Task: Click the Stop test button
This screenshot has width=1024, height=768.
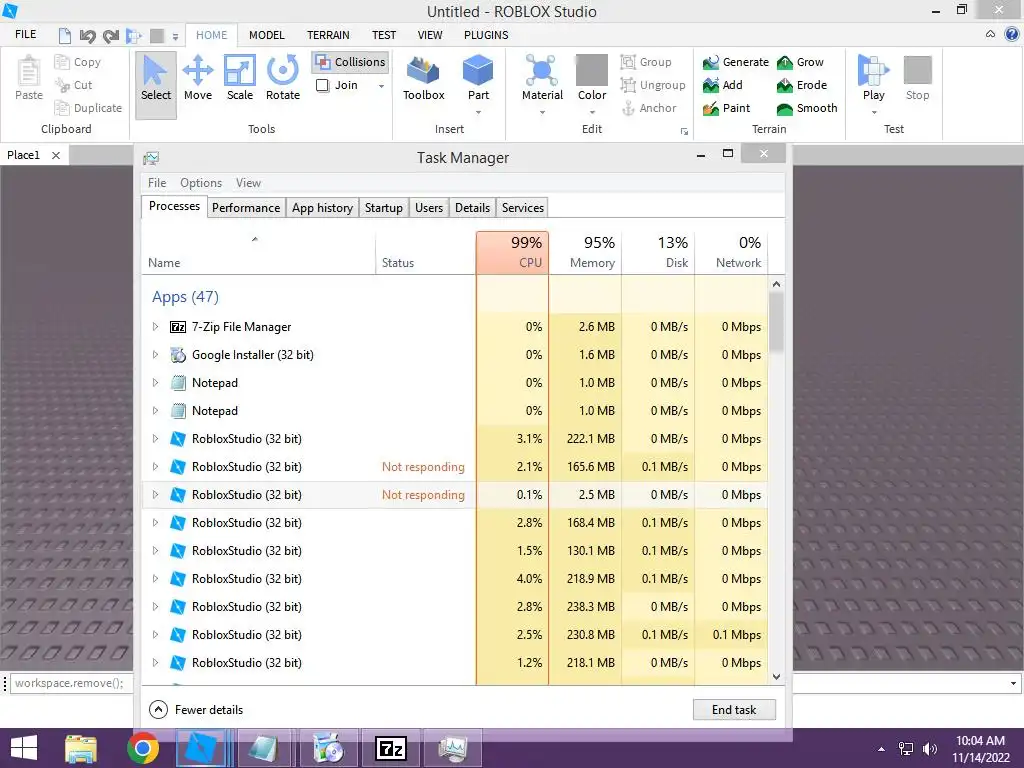Action: point(918,78)
